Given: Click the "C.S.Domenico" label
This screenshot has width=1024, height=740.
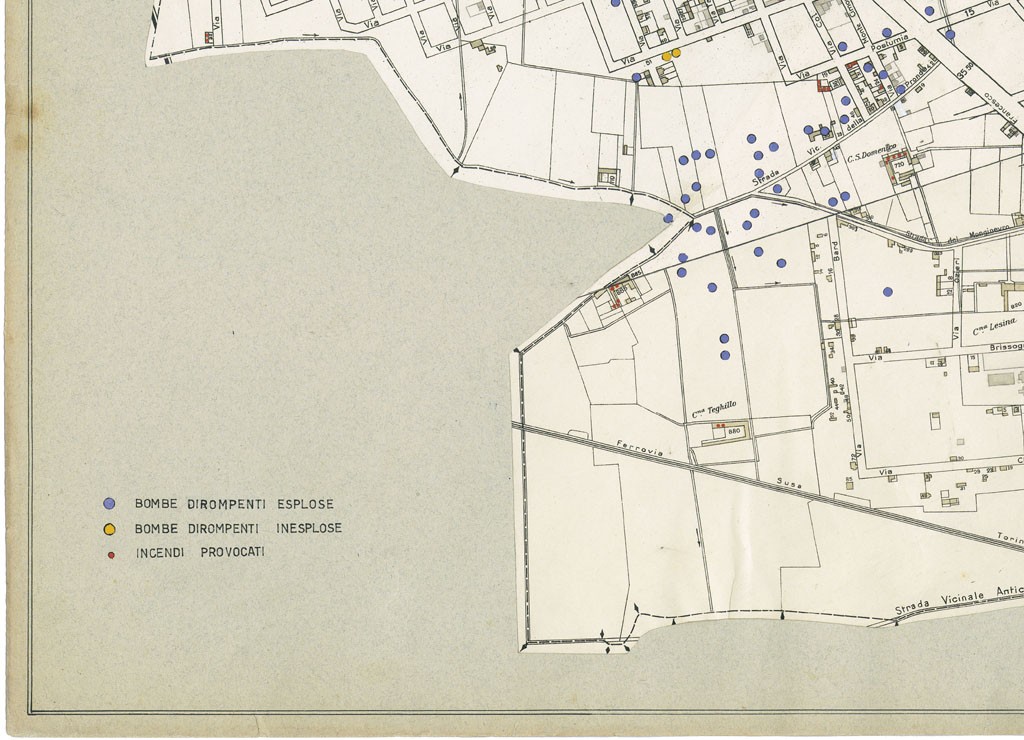Looking at the screenshot, I should pos(872,152).
